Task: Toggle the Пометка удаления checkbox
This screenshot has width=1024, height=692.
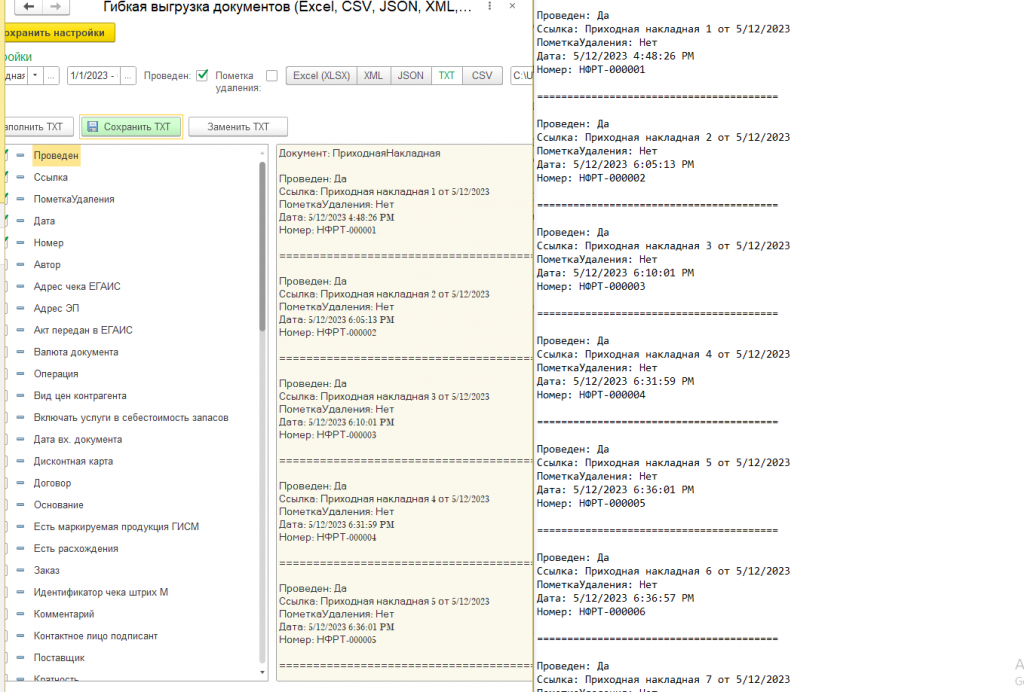Action: (272, 76)
